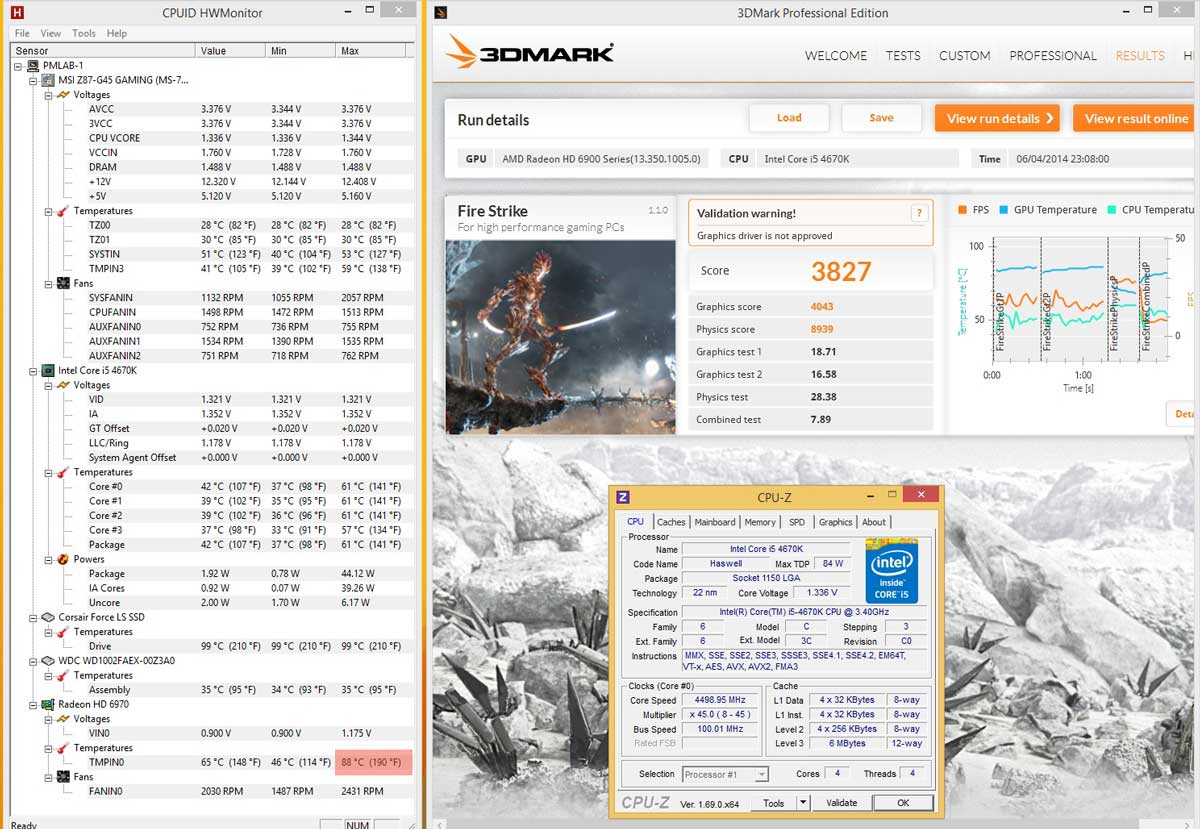Collapse the Intel Core i5 Temperatures group
Image resolution: width=1200 pixels, height=829 pixels.
pyautogui.click(x=48, y=472)
